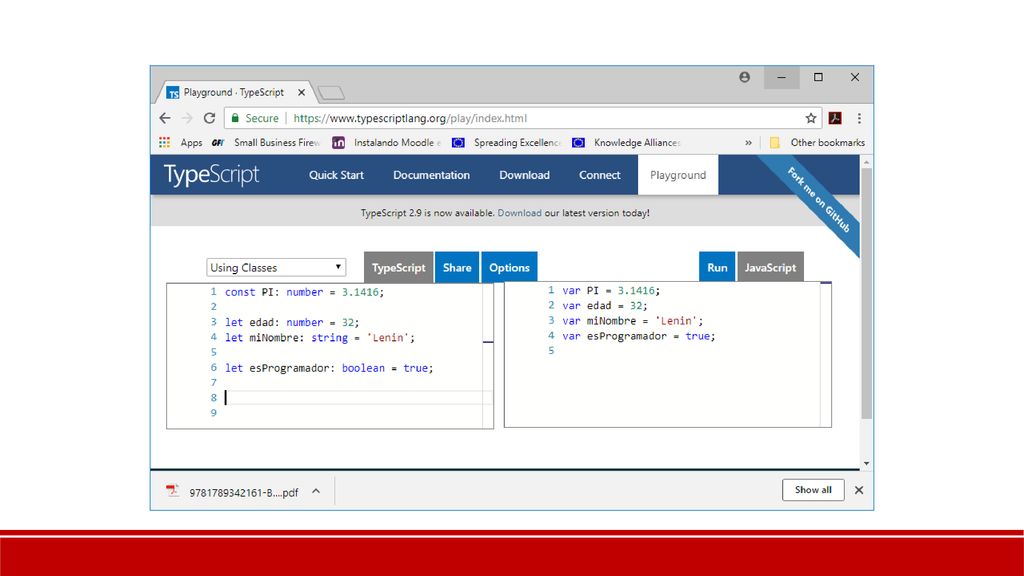Viewport: 1024px width, 576px height.
Task: Minimize the Chrome window
Action: pyautogui.click(x=782, y=77)
